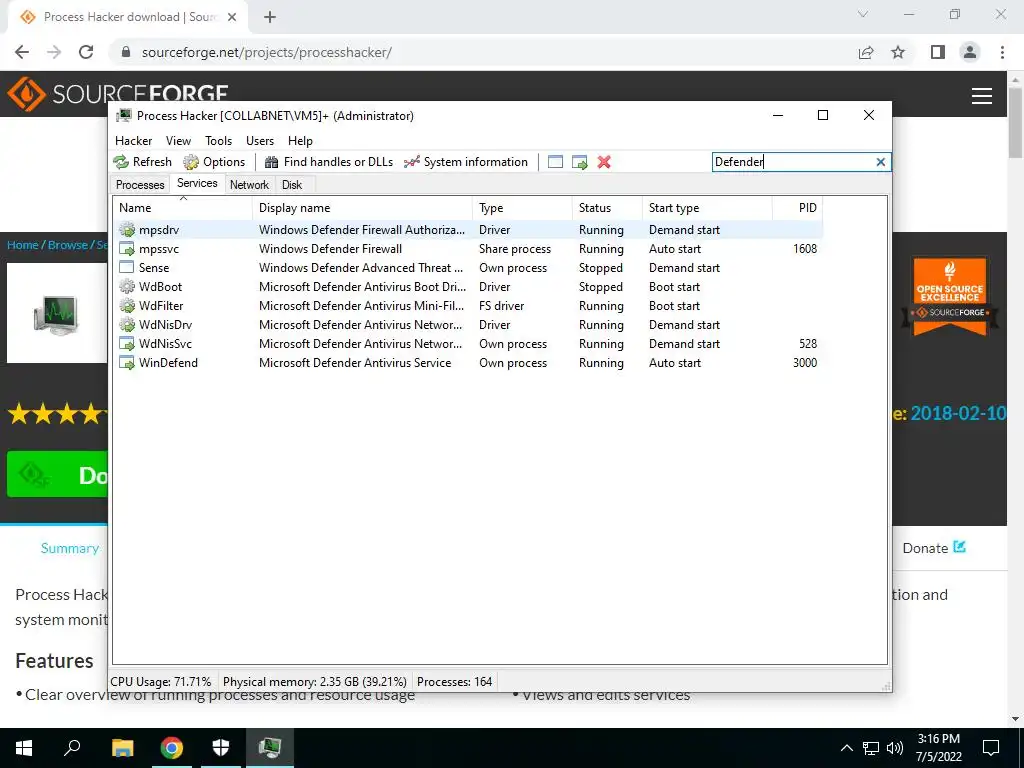The height and width of the screenshot is (768, 1024).
Task: Click the SourceForge logo in Chrome
Action: coord(118,94)
